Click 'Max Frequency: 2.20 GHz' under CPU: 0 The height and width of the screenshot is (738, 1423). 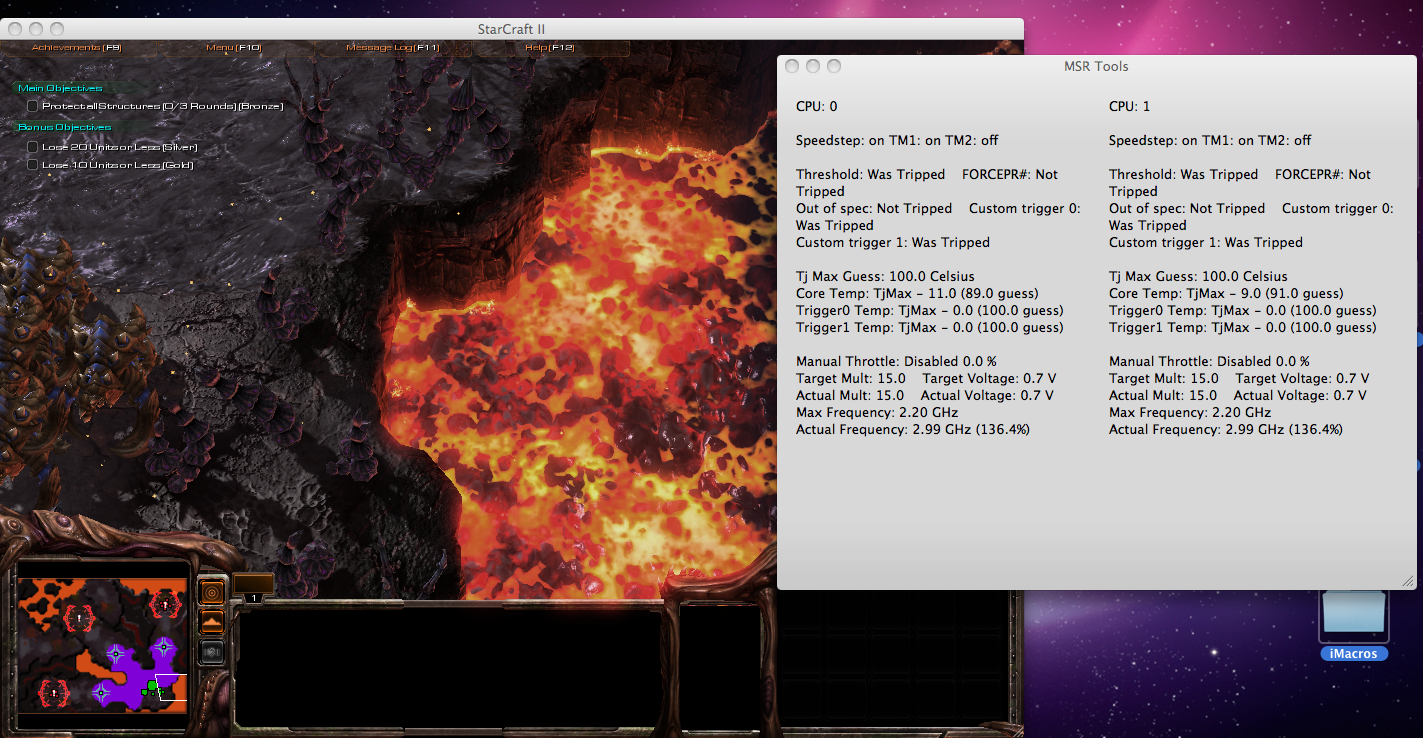pyautogui.click(x=877, y=412)
